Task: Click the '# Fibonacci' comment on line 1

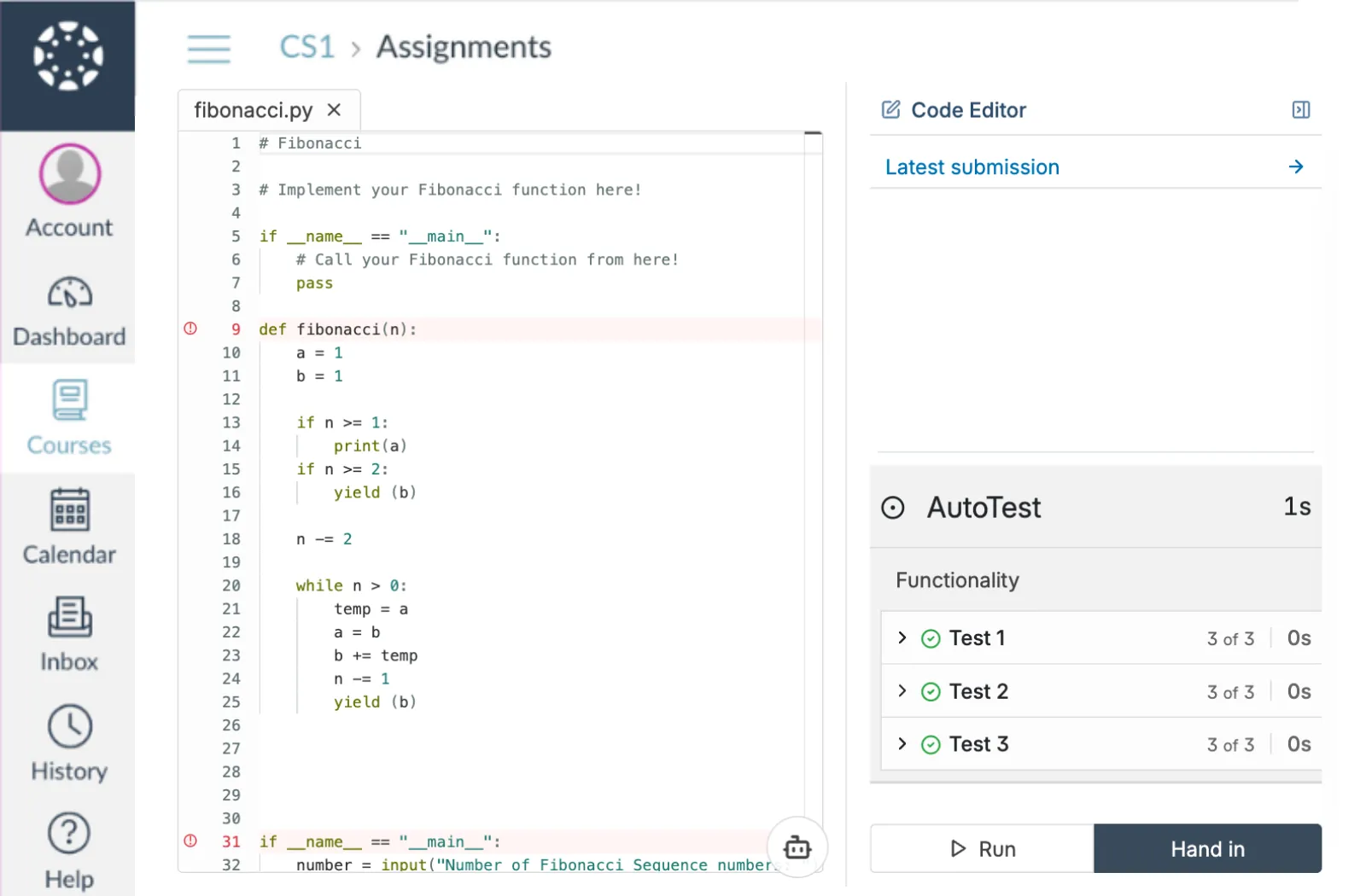Action: (x=310, y=143)
